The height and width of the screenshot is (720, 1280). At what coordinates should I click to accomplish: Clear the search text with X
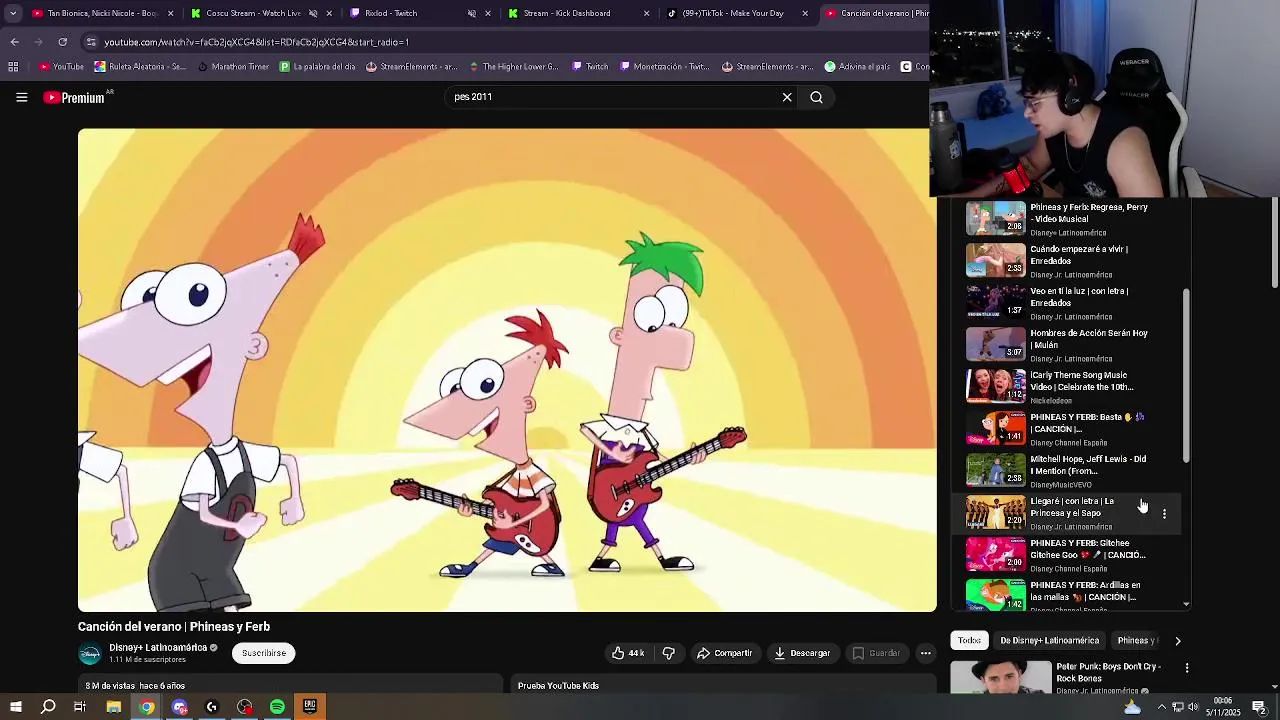tap(787, 97)
